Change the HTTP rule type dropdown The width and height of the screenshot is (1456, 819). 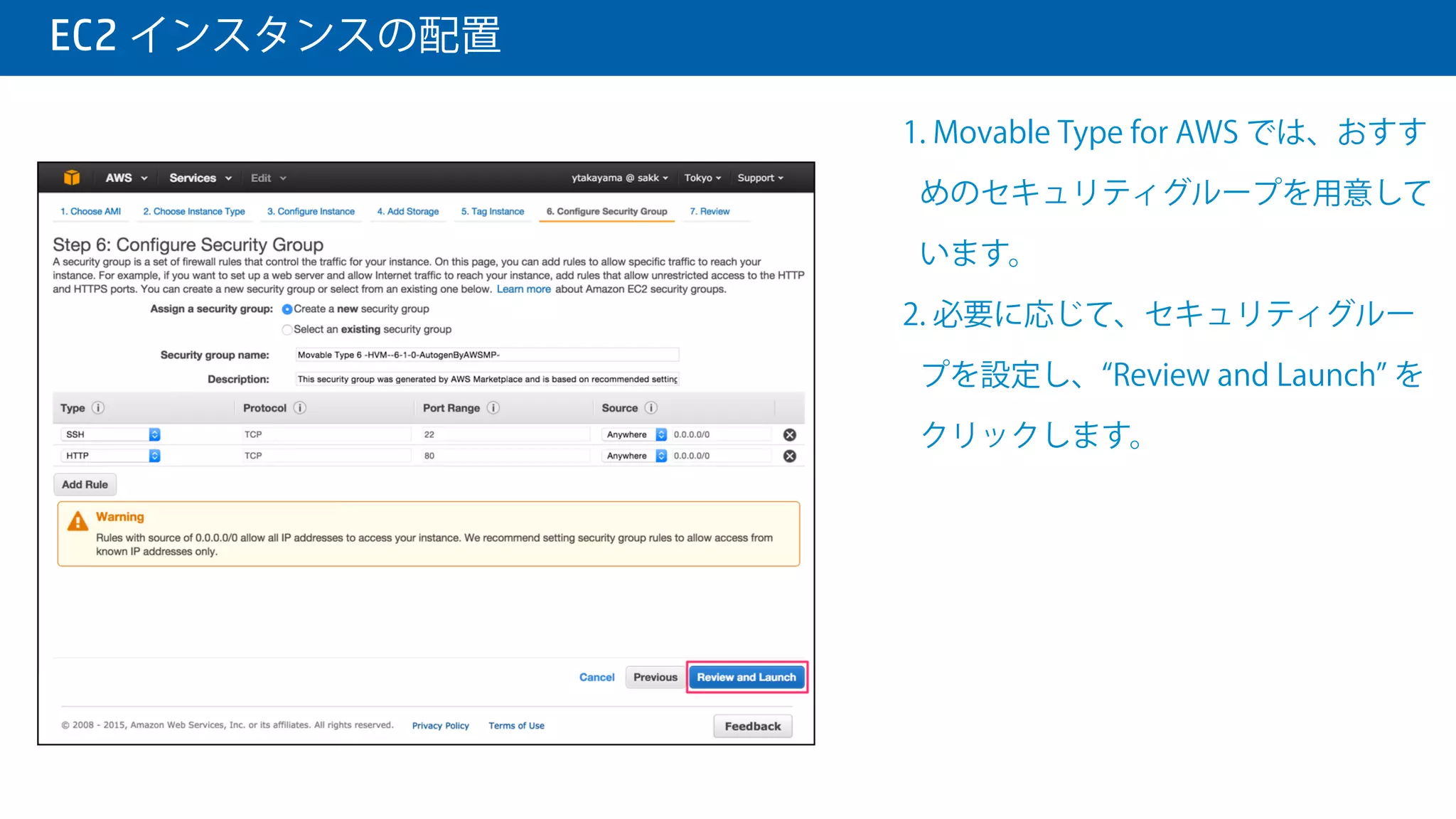pyautogui.click(x=110, y=456)
